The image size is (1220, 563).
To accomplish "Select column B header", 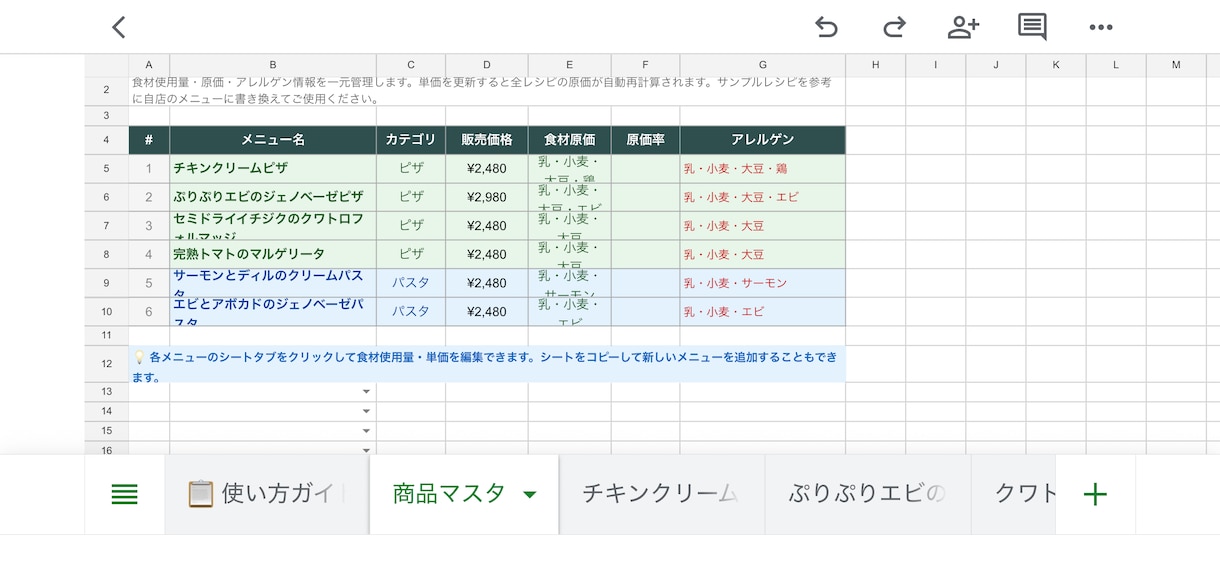I will (x=273, y=65).
